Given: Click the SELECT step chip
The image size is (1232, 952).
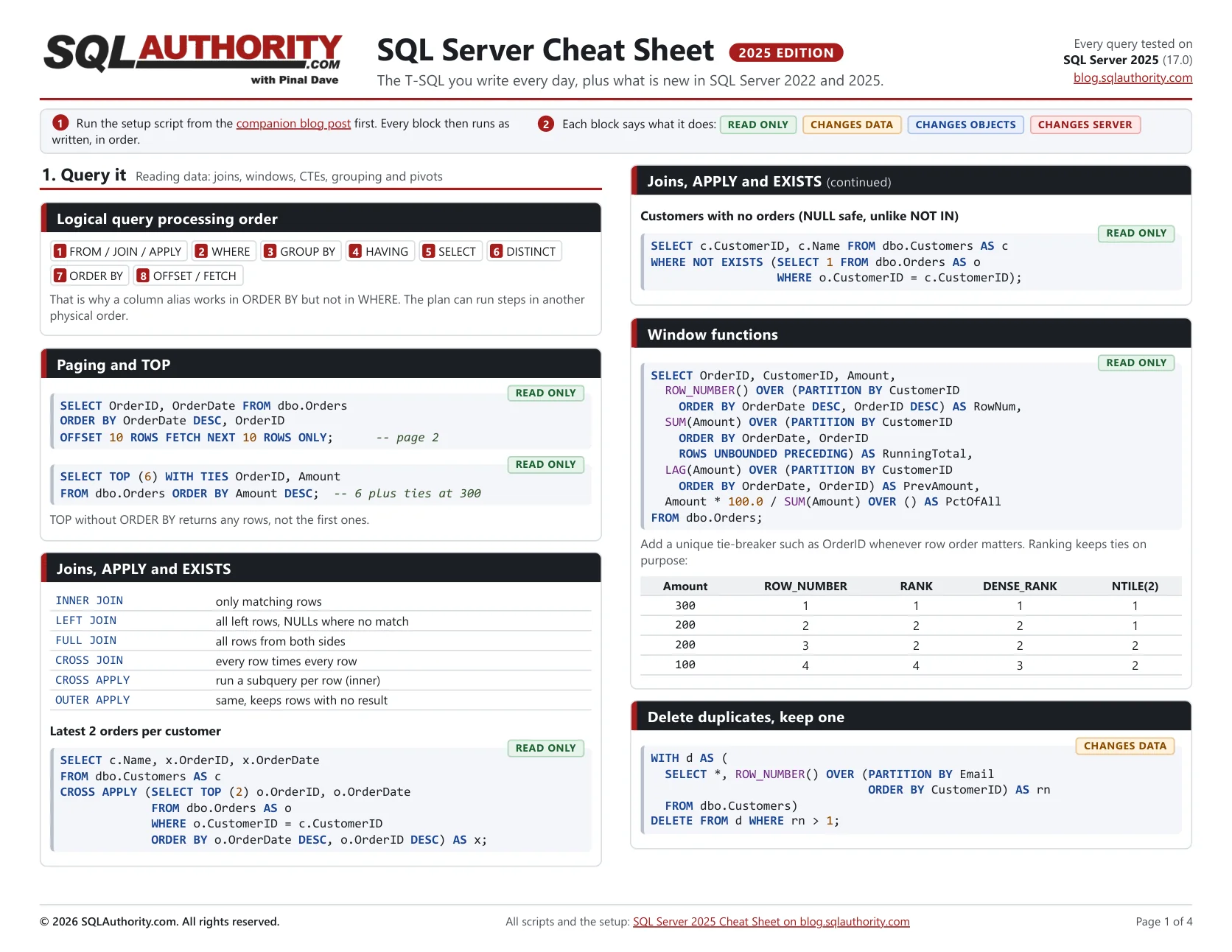Looking at the screenshot, I should 449,251.
